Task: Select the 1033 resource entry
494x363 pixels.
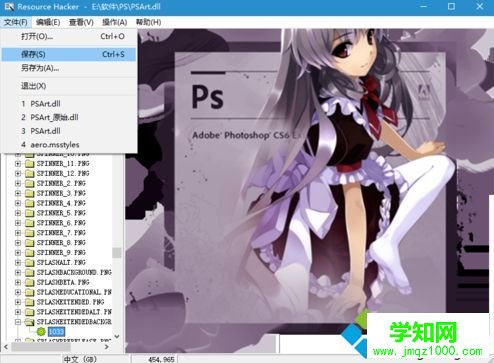Action: coord(56,332)
